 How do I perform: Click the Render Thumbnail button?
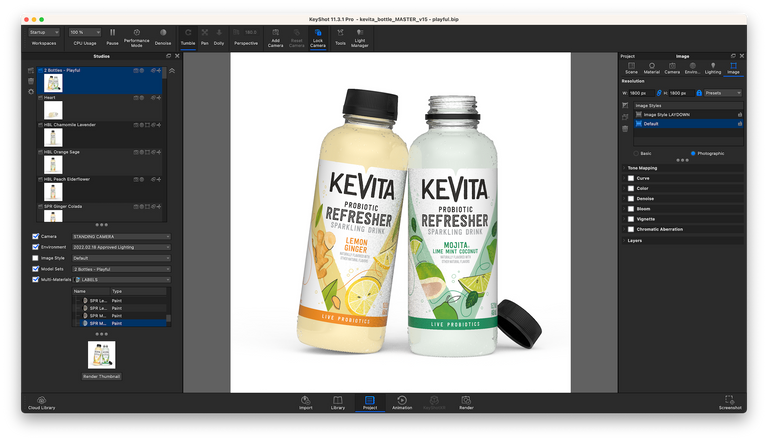point(102,376)
